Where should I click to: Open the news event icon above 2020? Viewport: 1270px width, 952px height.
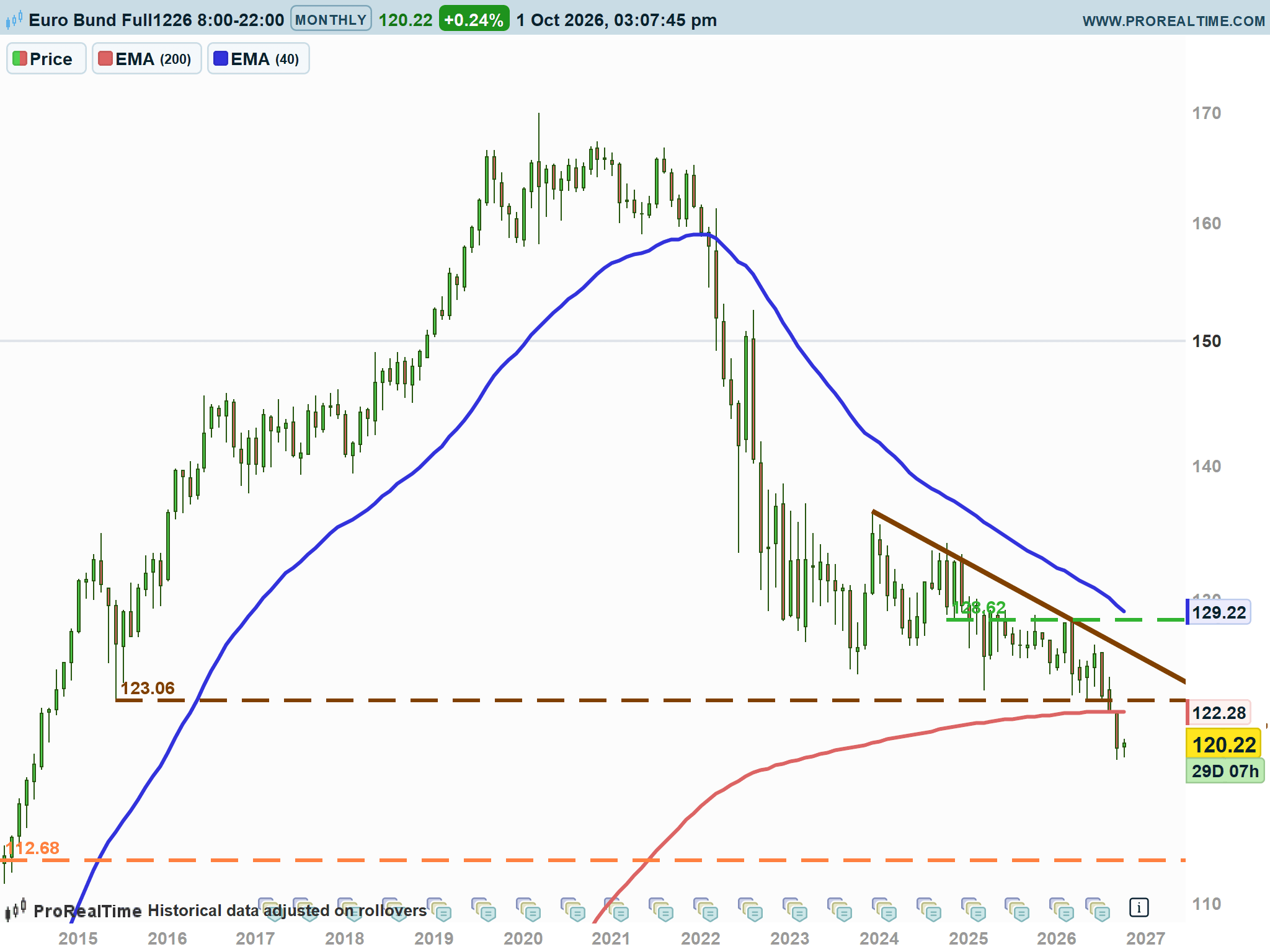pos(528,909)
